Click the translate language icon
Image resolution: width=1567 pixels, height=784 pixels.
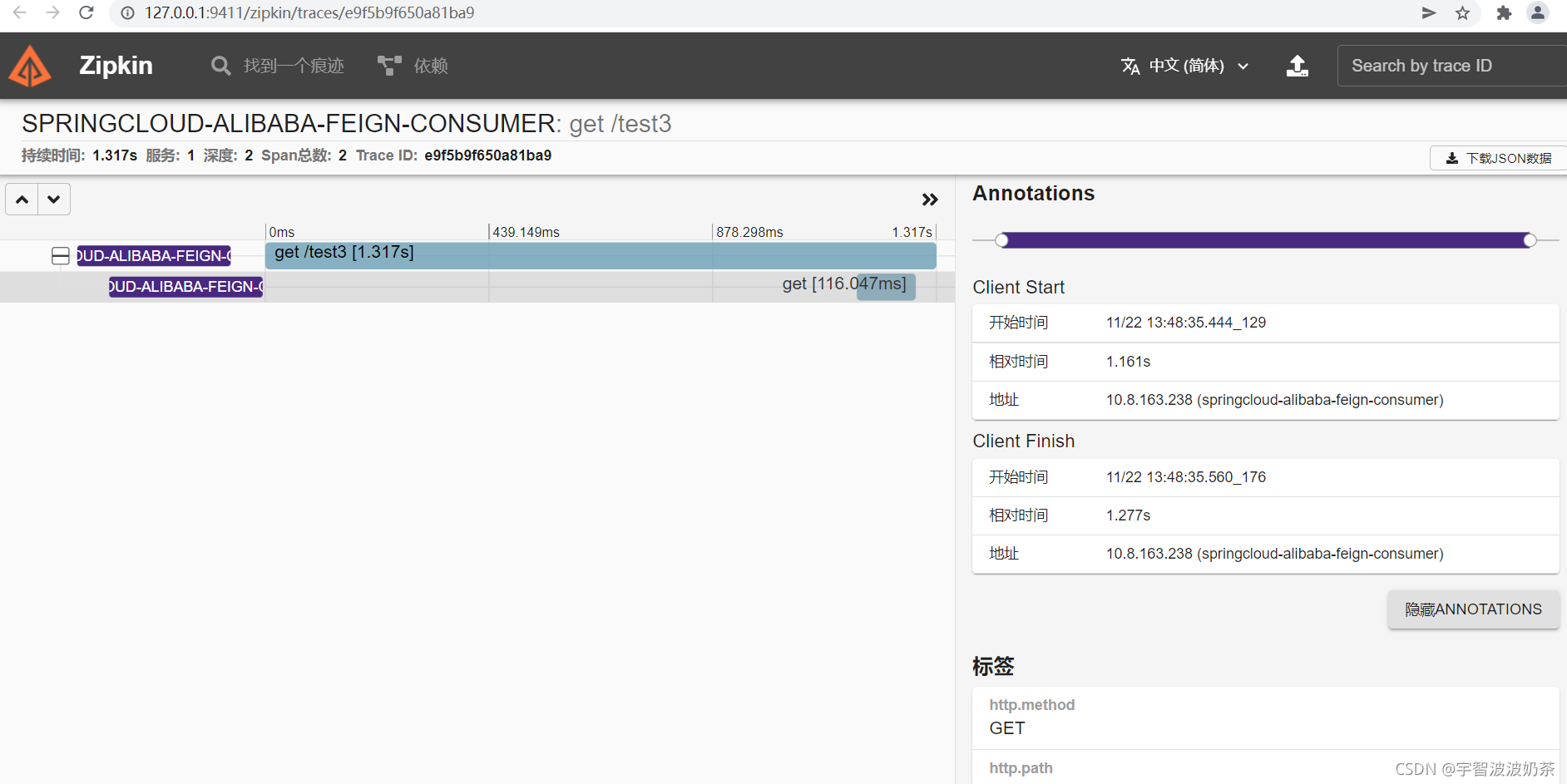[1130, 66]
